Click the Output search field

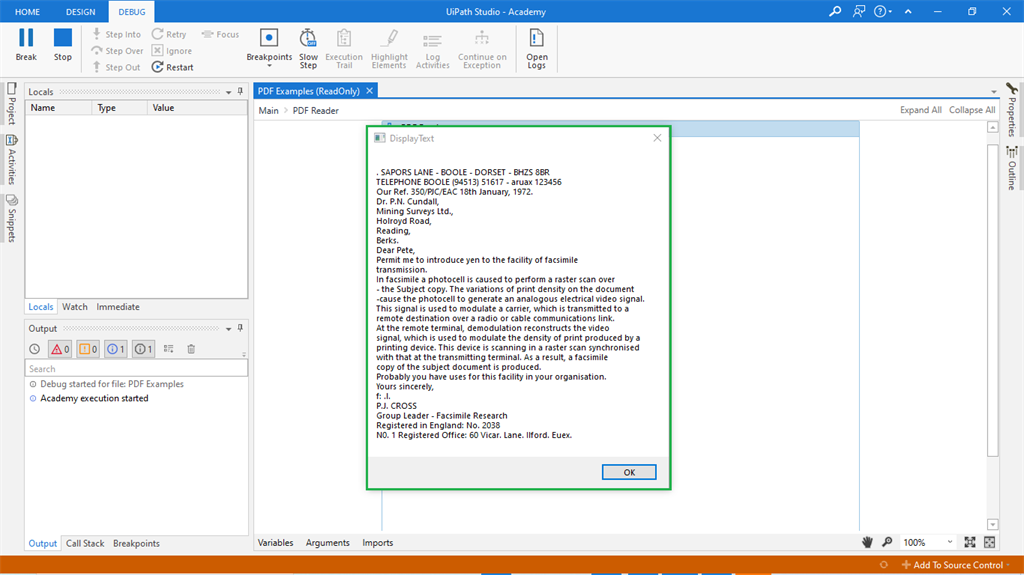(136, 369)
